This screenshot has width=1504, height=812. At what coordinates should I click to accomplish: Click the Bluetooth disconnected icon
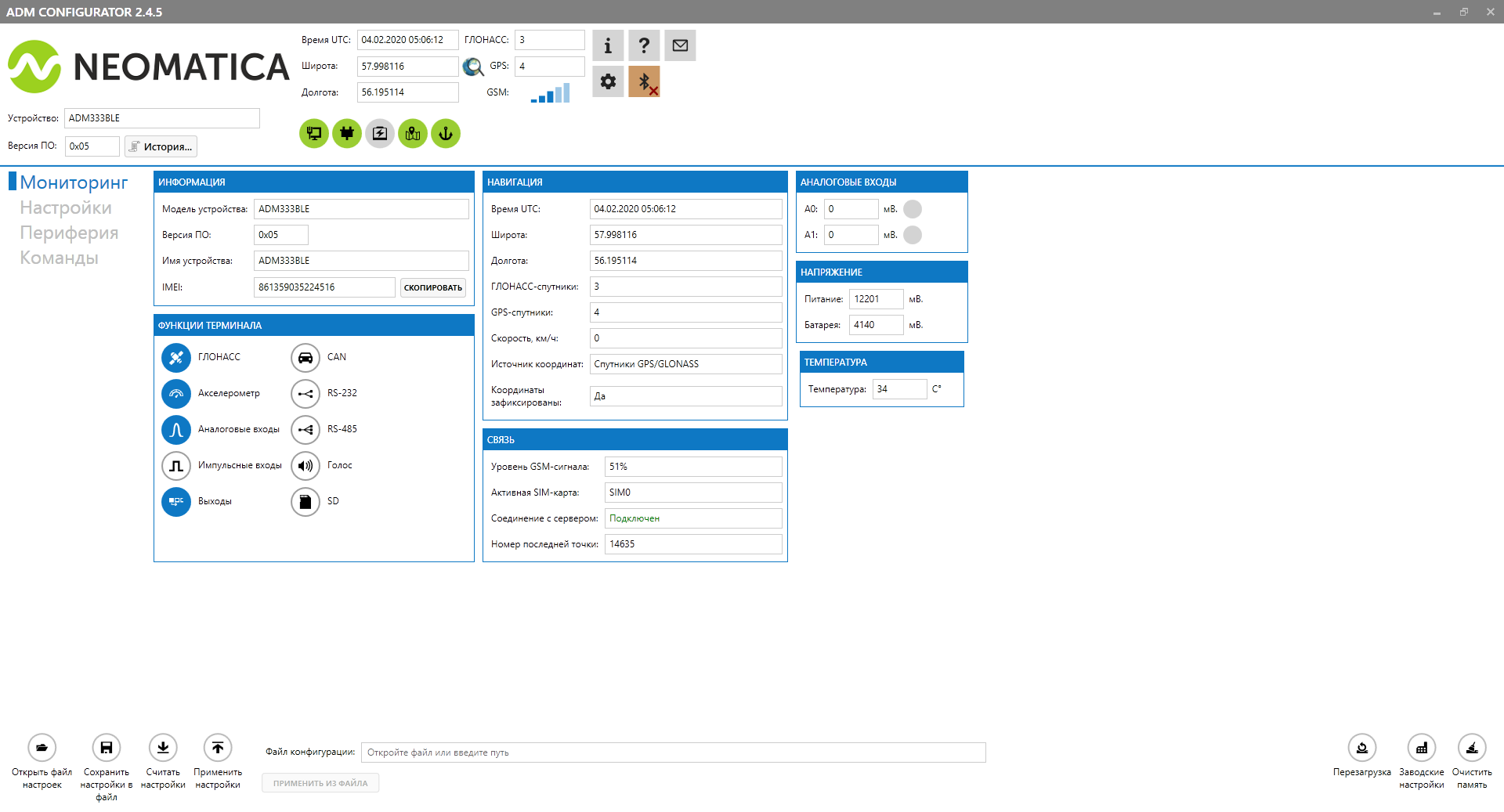tap(644, 81)
